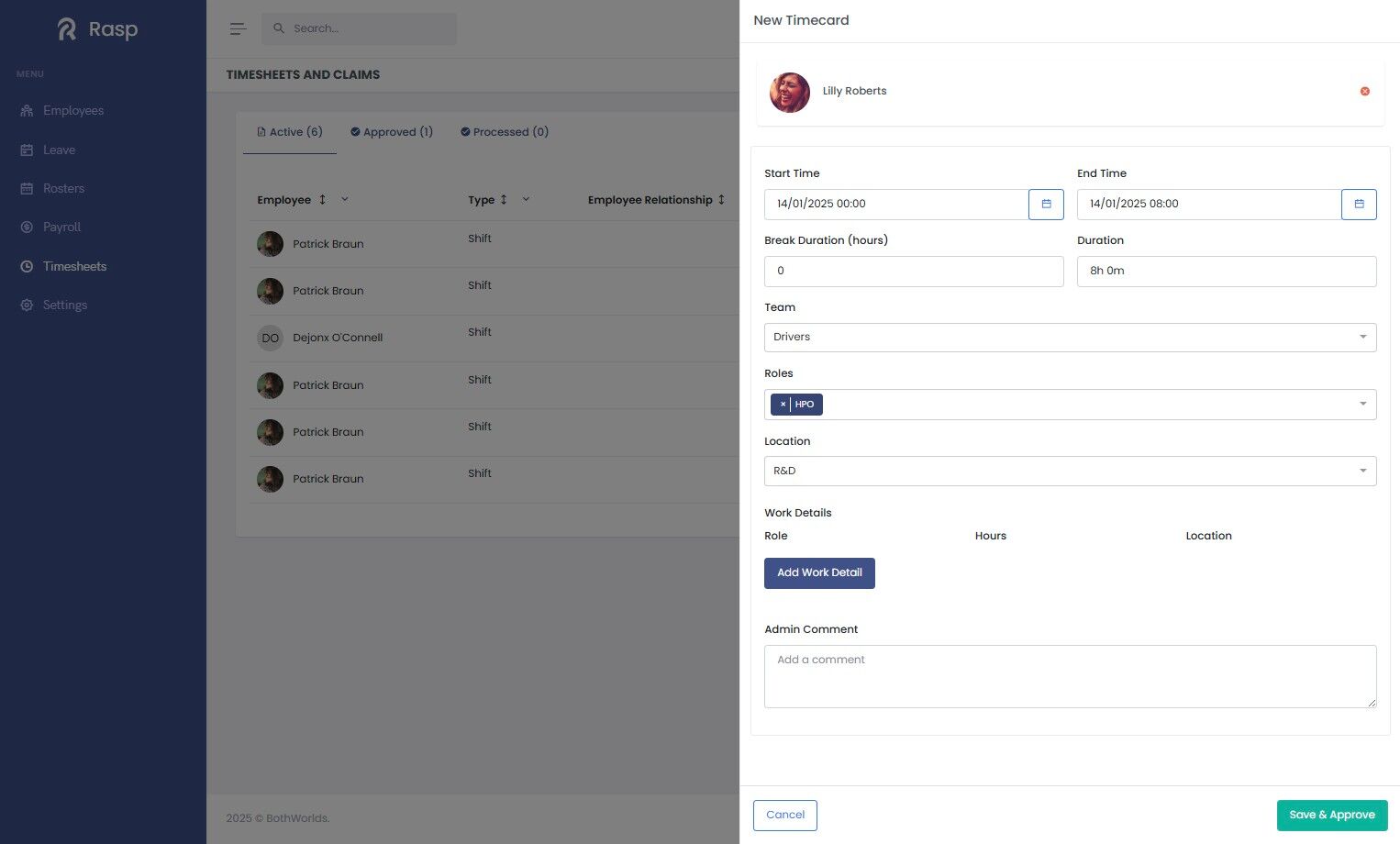This screenshot has height=844, width=1400.
Task: Open the End Time calendar picker
Action: coord(1359,204)
